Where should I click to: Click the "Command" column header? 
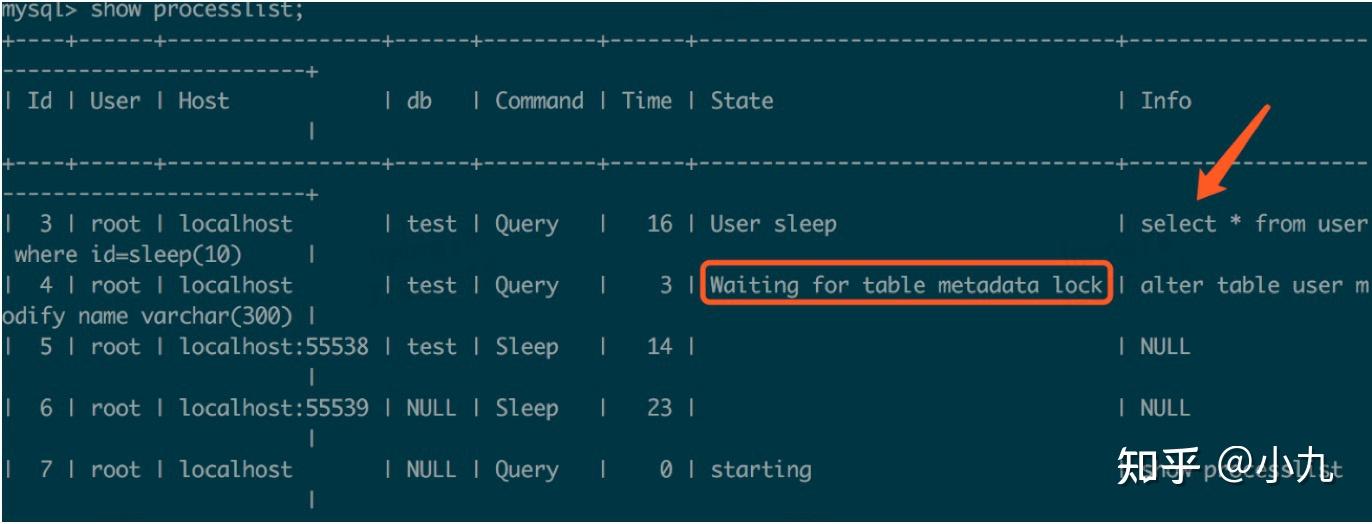(x=539, y=100)
